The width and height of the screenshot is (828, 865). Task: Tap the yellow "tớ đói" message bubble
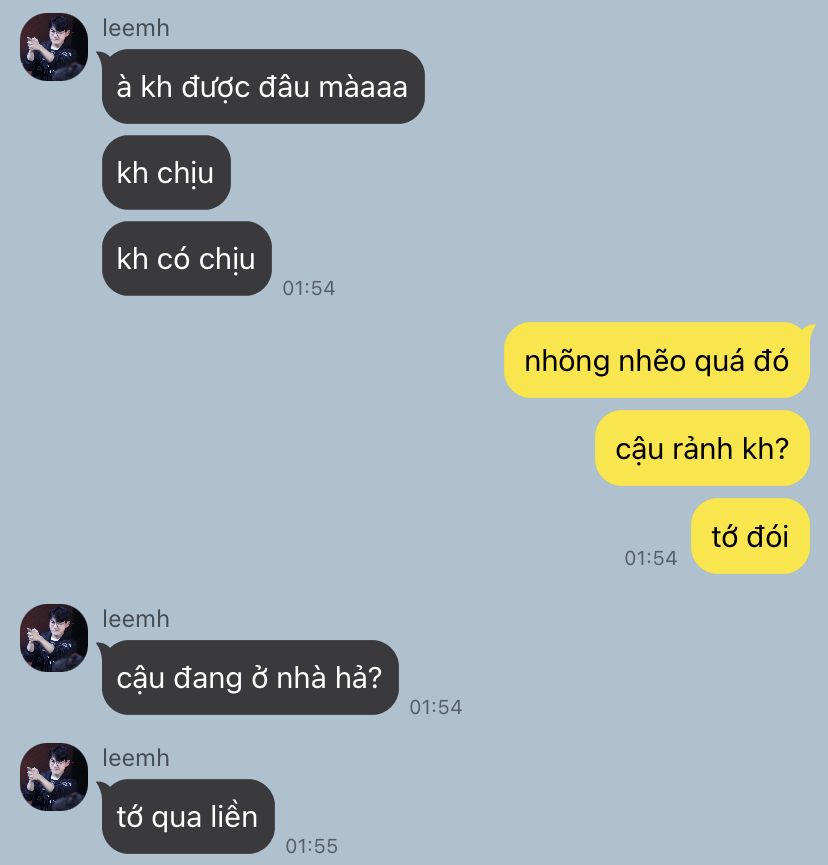click(750, 536)
